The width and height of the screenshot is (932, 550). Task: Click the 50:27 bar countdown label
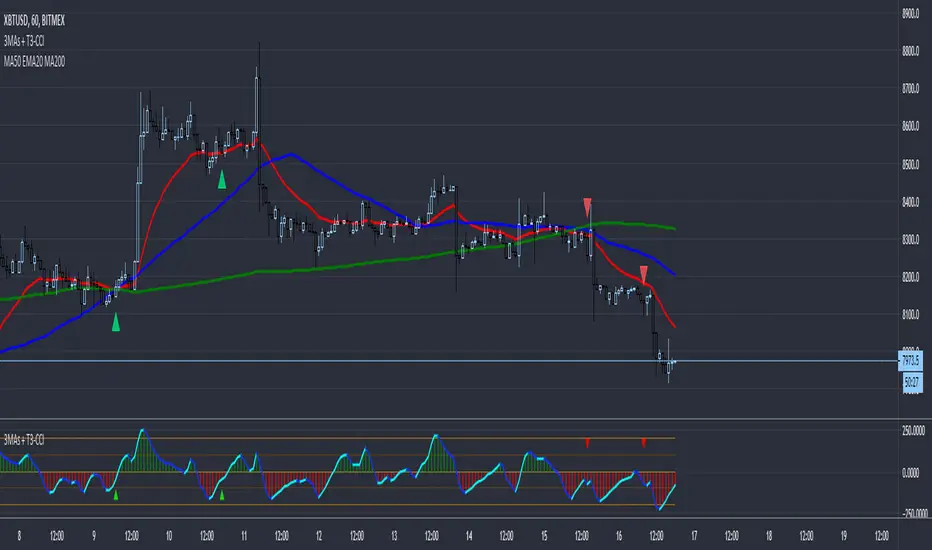tap(912, 382)
